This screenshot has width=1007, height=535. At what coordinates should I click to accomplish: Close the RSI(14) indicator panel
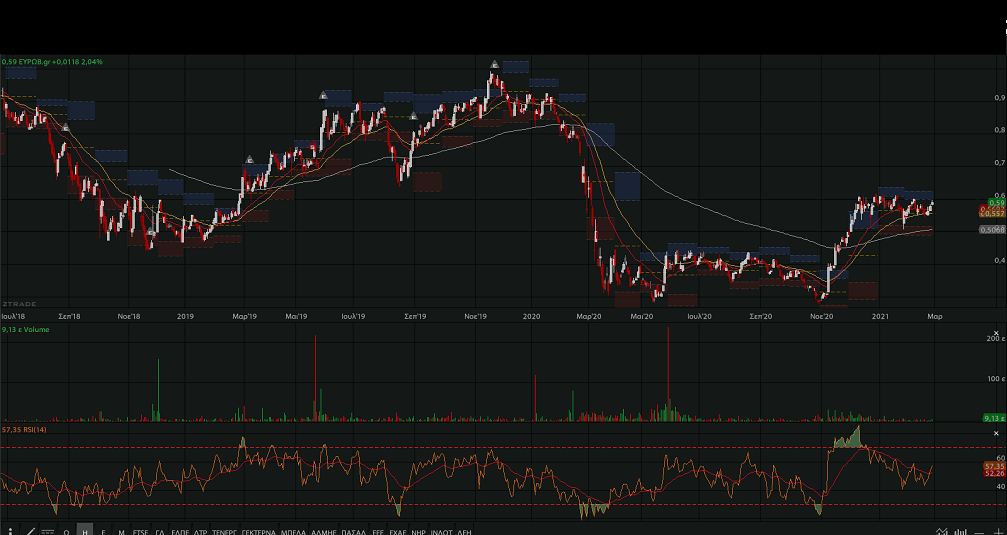click(x=996, y=433)
